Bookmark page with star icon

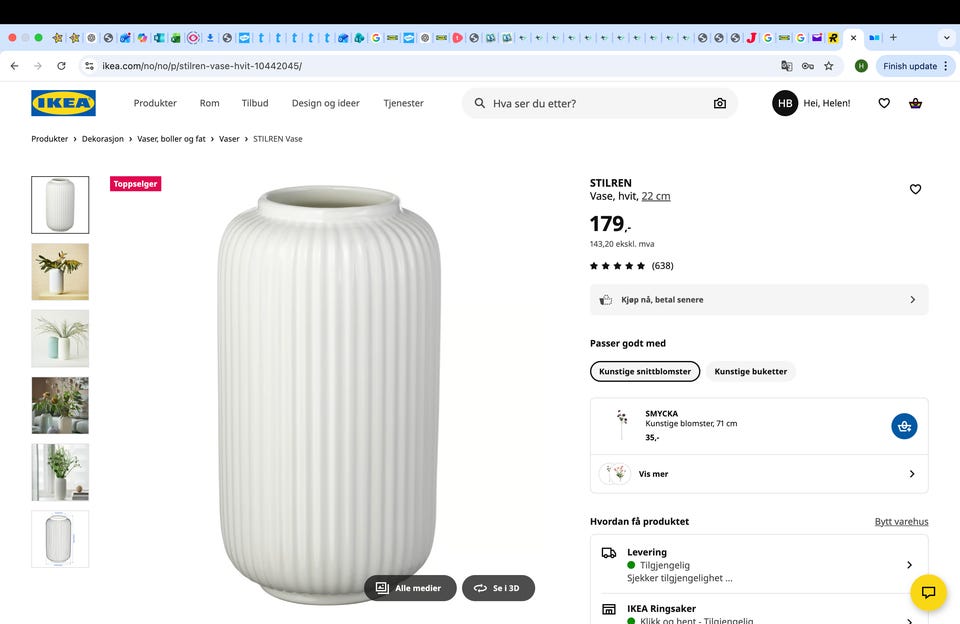pyautogui.click(x=828, y=66)
